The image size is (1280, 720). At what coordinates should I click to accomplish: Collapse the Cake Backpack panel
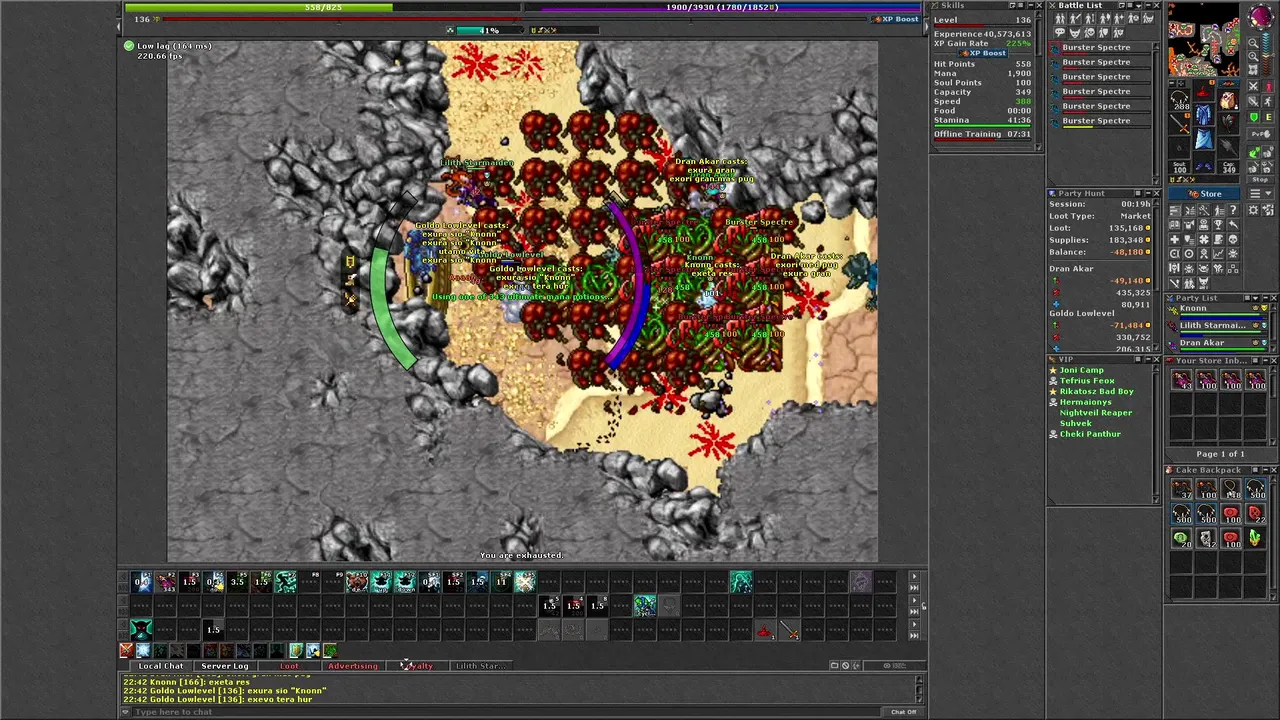pos(1266,470)
